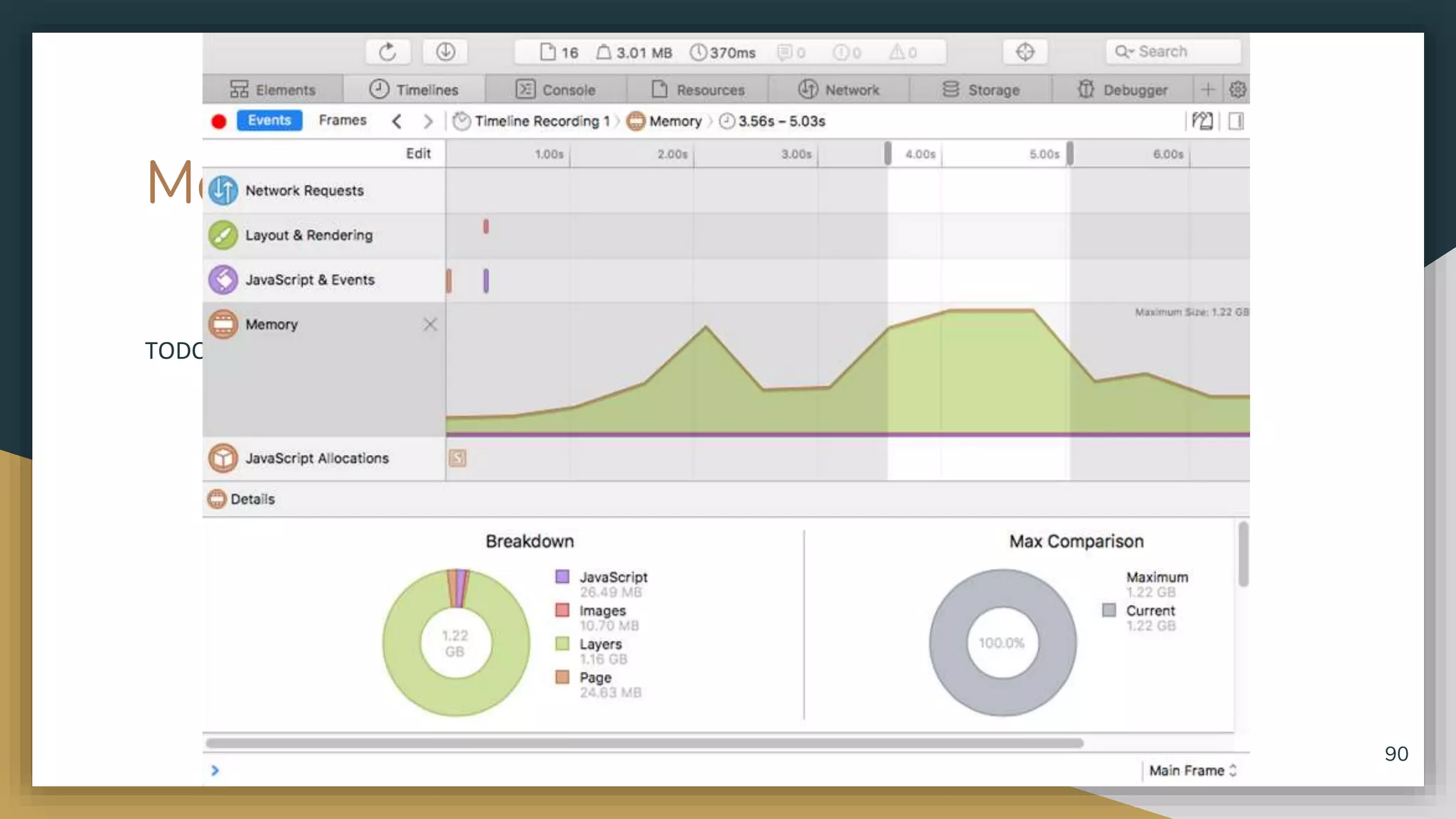Click the vertical scrollbar in Details
The width and height of the screenshot is (1456, 819).
point(1243,555)
